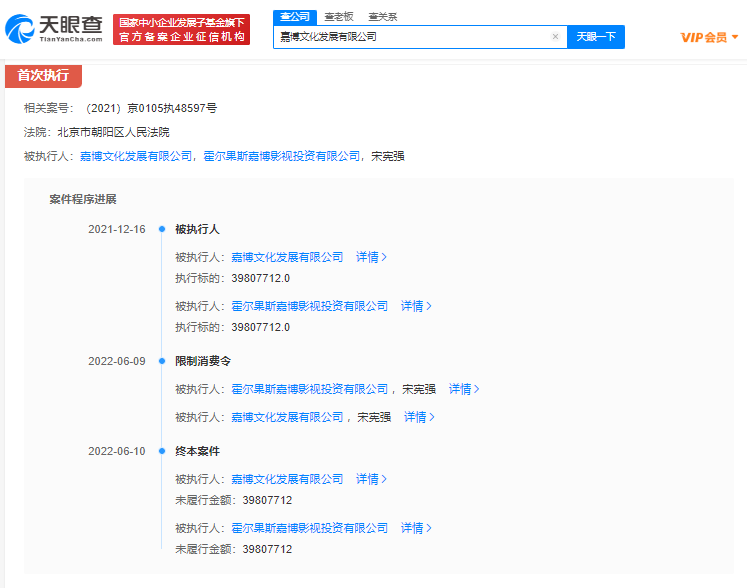Click the 限制消费令 stage title

pos(203,361)
